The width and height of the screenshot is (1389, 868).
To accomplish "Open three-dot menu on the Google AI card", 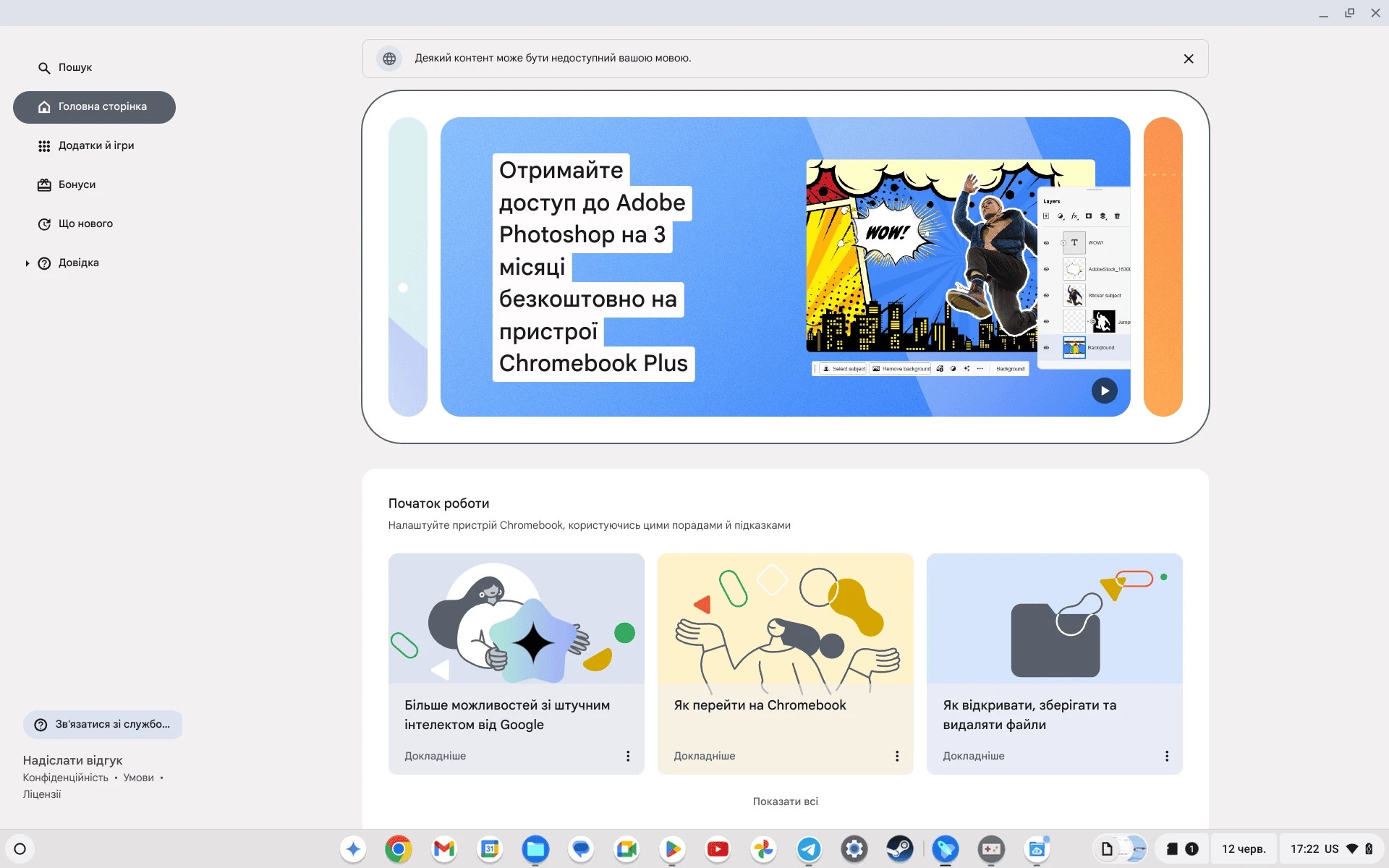I will pyautogui.click(x=627, y=755).
